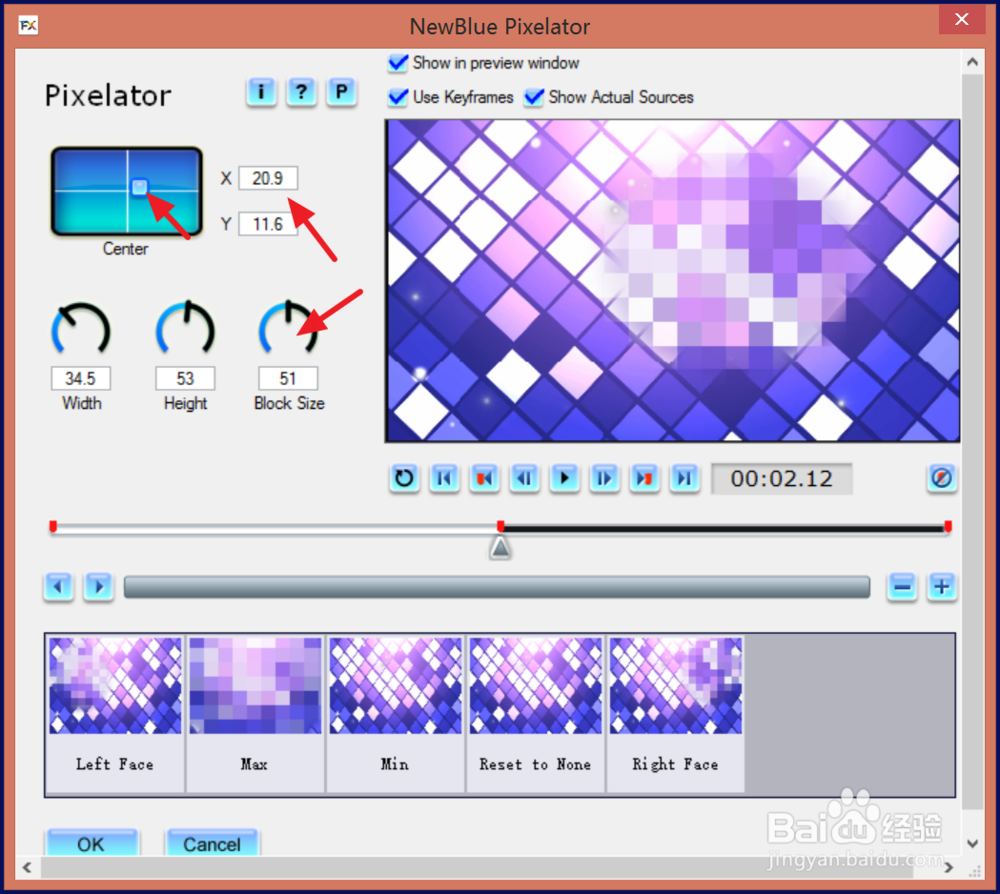Image resolution: width=1000 pixels, height=894 pixels.
Task: Zoom in timeline with plus button
Action: (x=942, y=586)
